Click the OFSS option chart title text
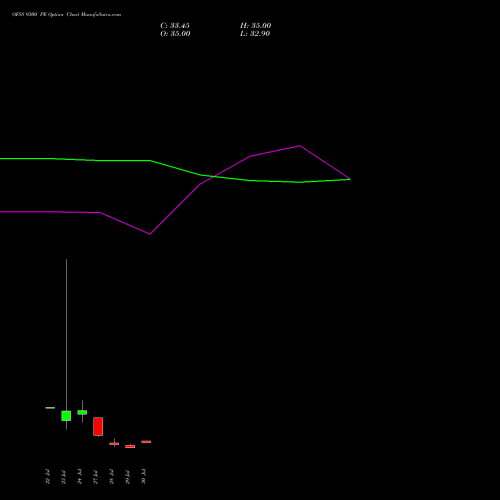The width and height of the screenshot is (500, 500). (x=67, y=15)
